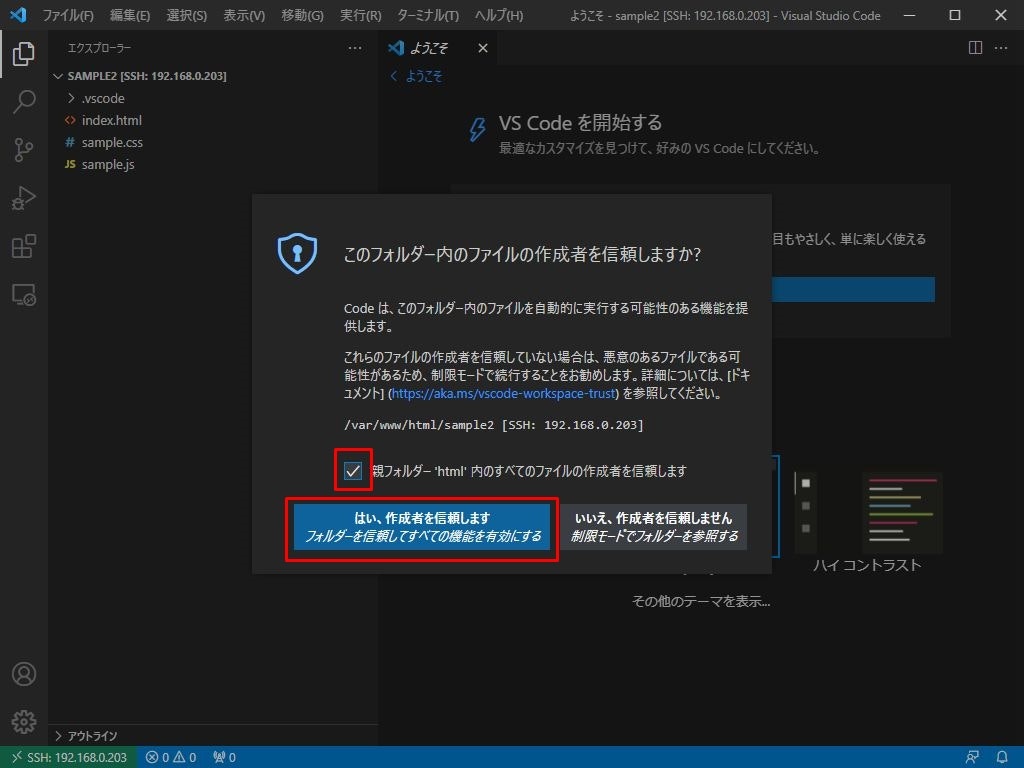The image size is (1024, 768).
Task: Open sample.js in the explorer
Action: point(108,165)
